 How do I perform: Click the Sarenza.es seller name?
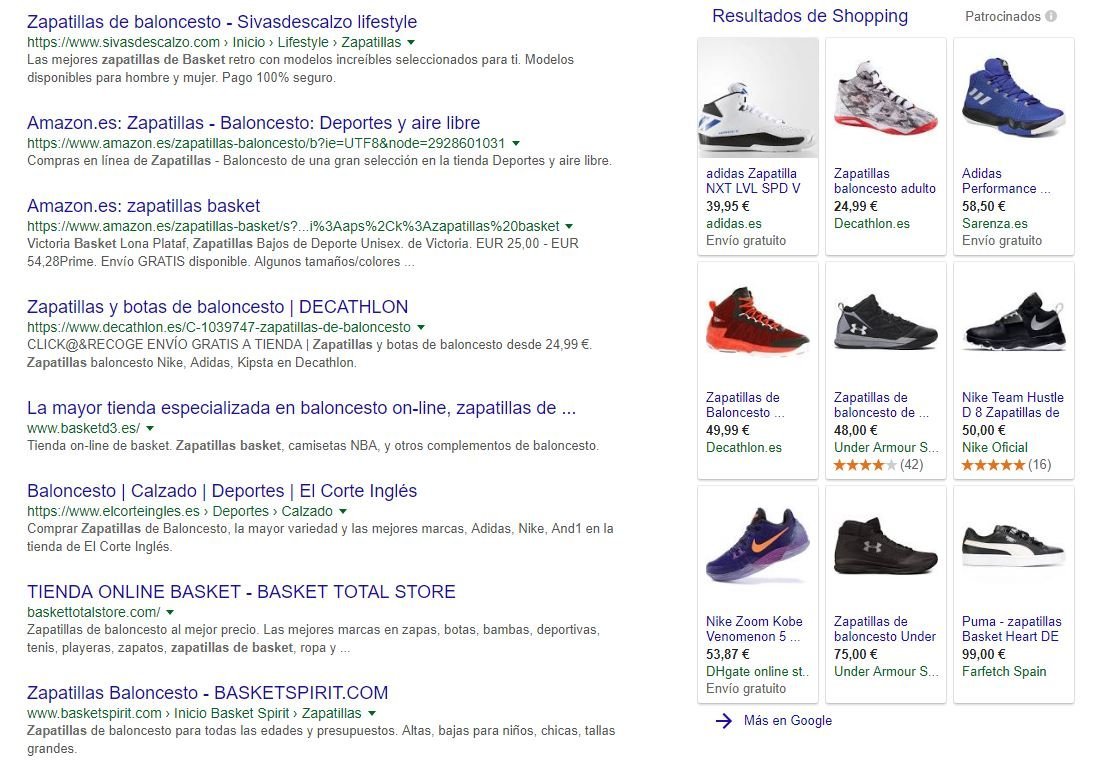(x=995, y=223)
